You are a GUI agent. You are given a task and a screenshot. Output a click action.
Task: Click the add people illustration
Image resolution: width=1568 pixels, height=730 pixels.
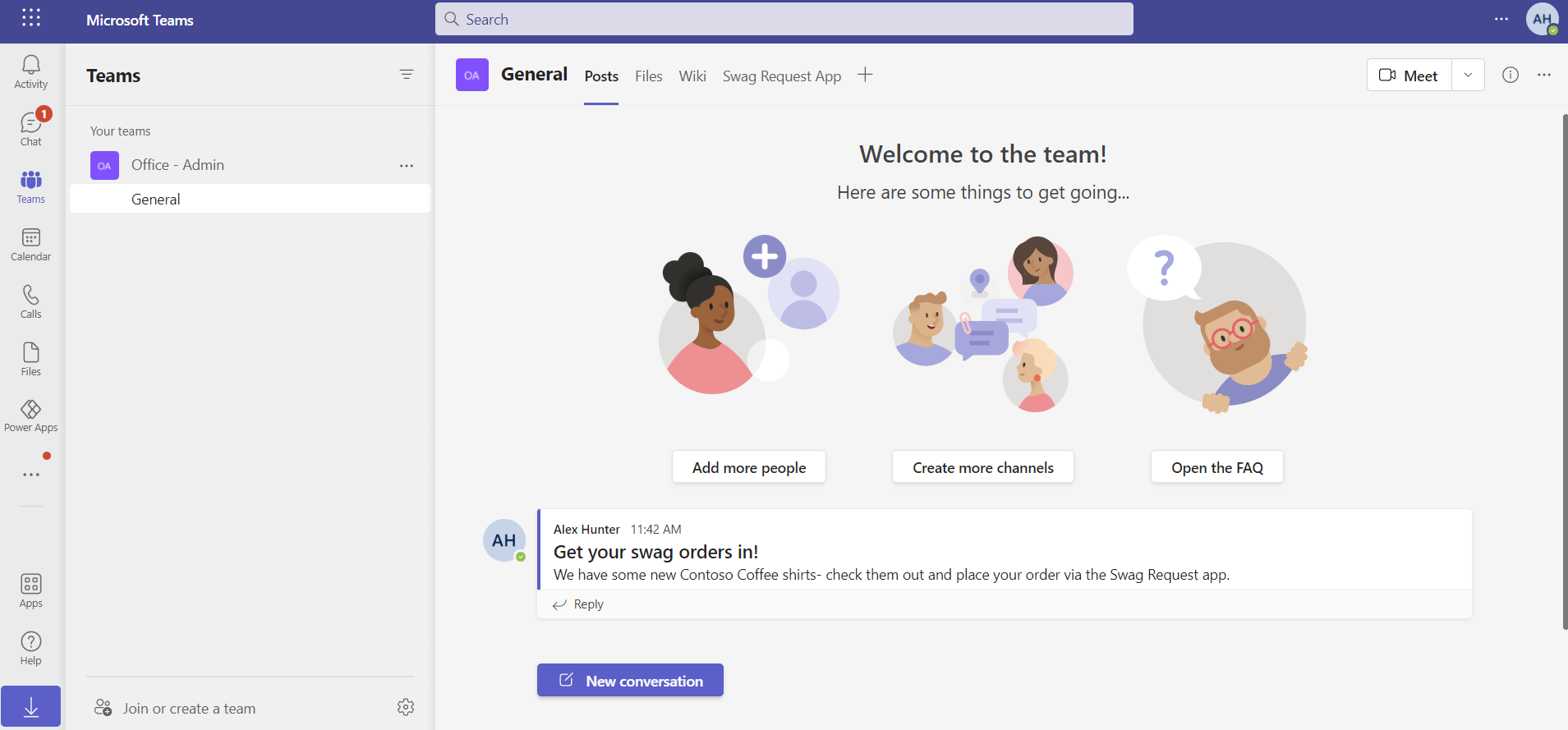[748, 315]
